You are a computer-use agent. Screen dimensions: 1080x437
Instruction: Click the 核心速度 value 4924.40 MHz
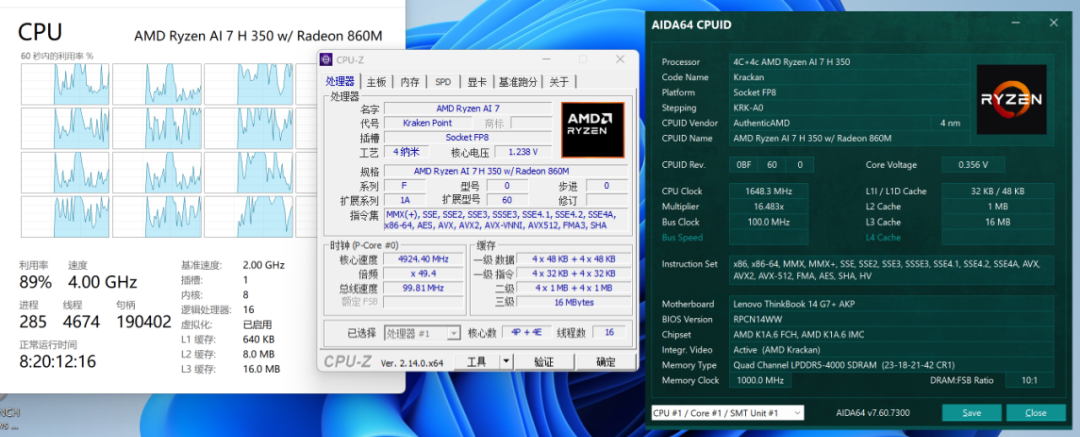coord(423,259)
